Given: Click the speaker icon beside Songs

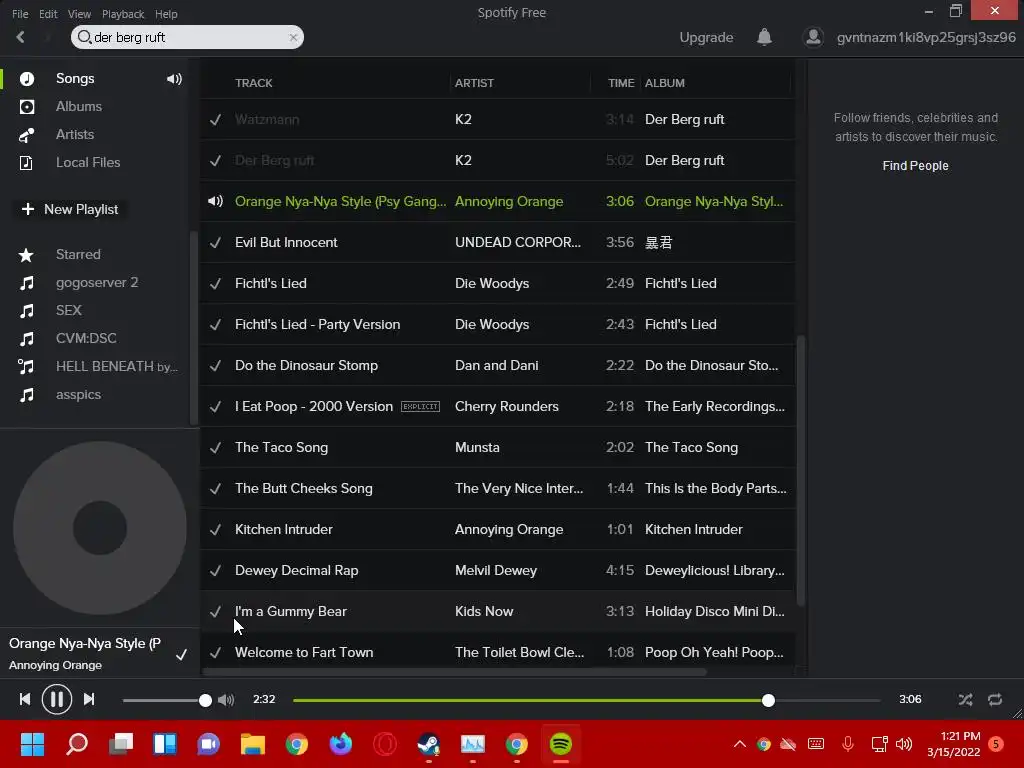Looking at the screenshot, I should [x=174, y=79].
